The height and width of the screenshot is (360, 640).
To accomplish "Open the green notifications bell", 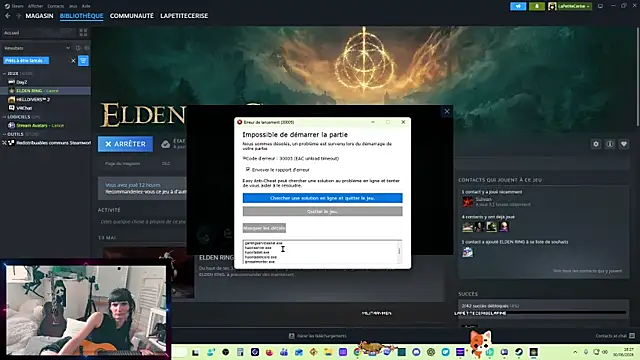I will tap(537, 6).
